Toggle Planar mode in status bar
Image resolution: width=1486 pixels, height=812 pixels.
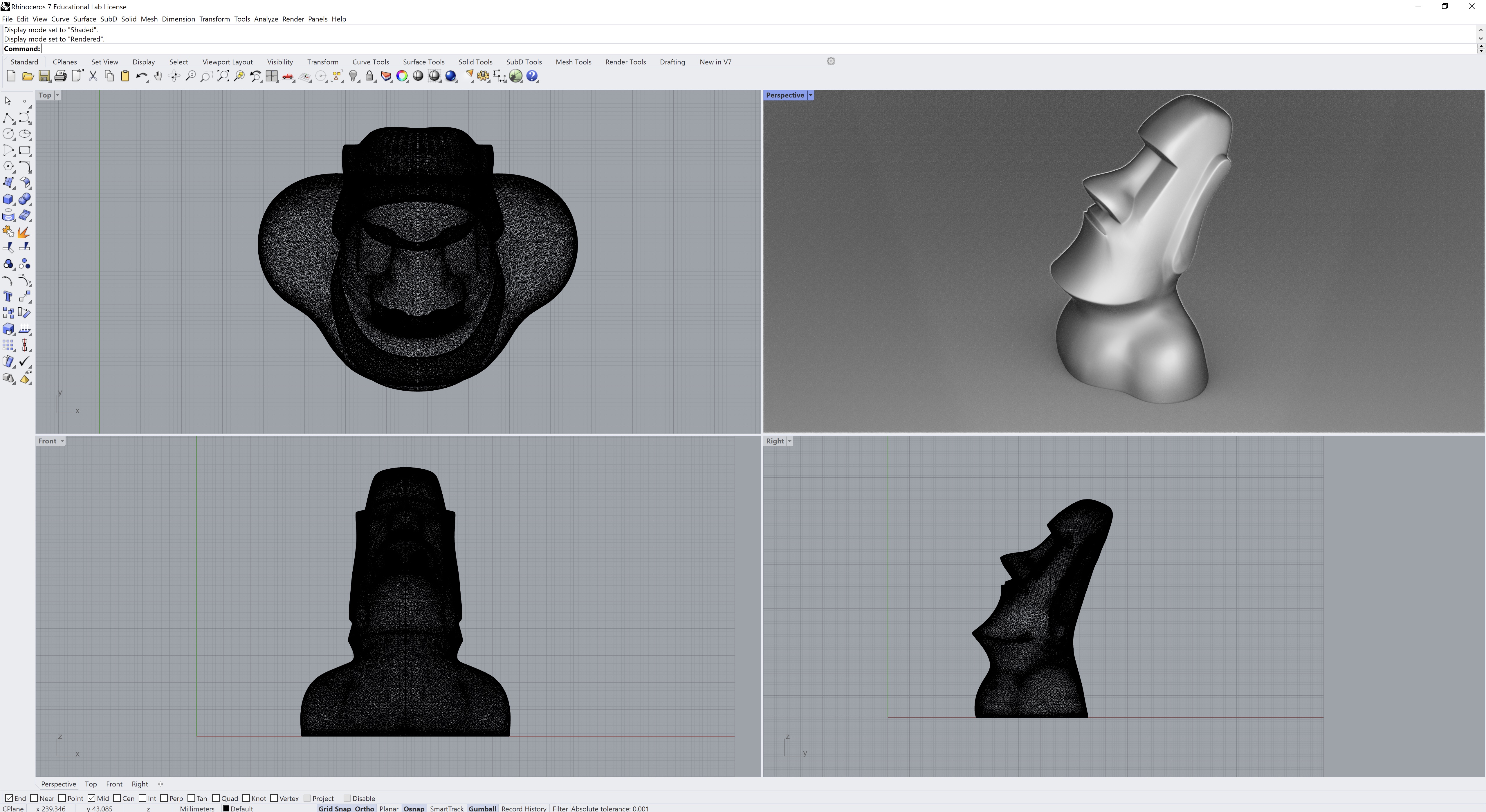tap(389, 809)
